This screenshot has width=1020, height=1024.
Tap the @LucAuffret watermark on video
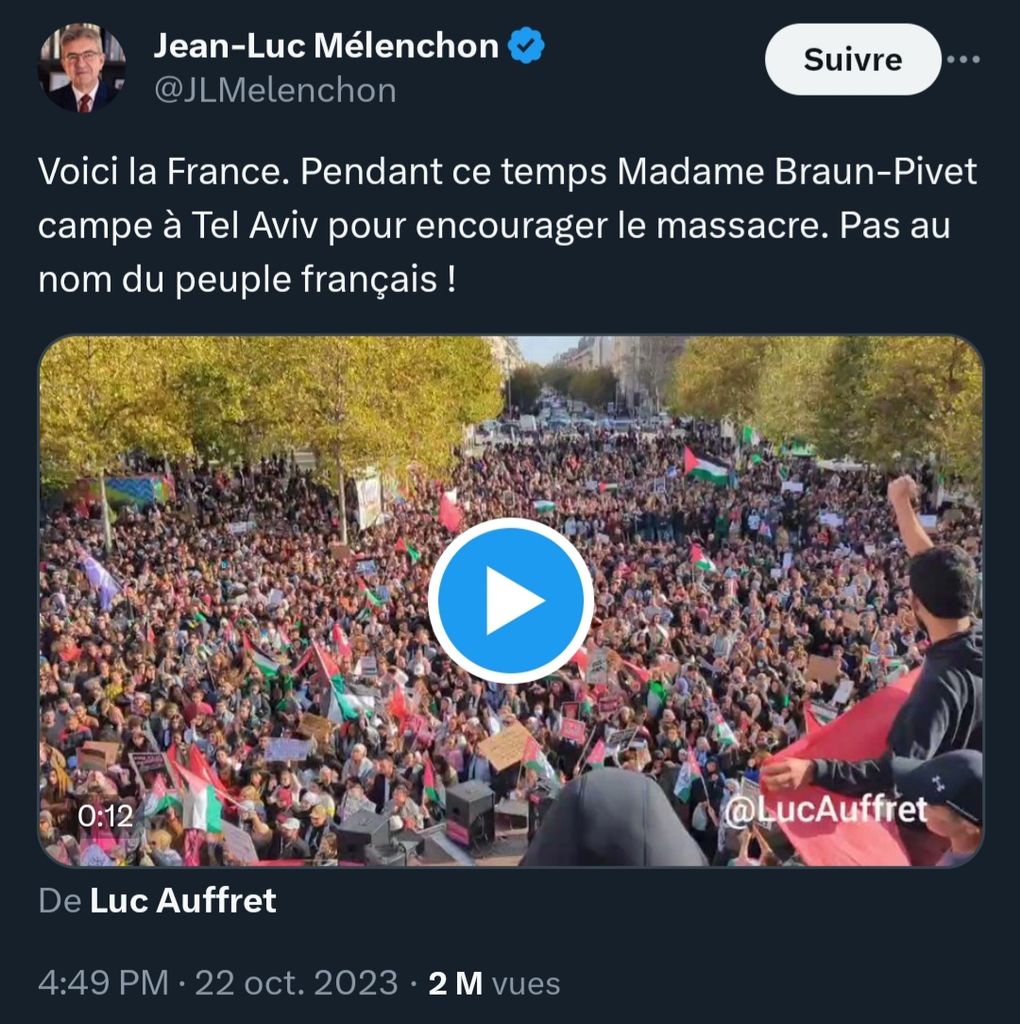tap(825, 810)
